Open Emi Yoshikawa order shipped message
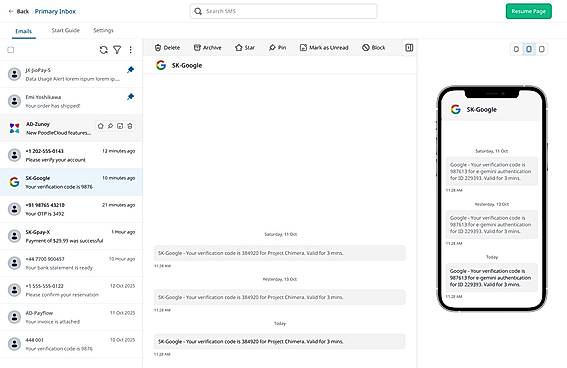567x368 pixels. pyautogui.click(x=71, y=101)
